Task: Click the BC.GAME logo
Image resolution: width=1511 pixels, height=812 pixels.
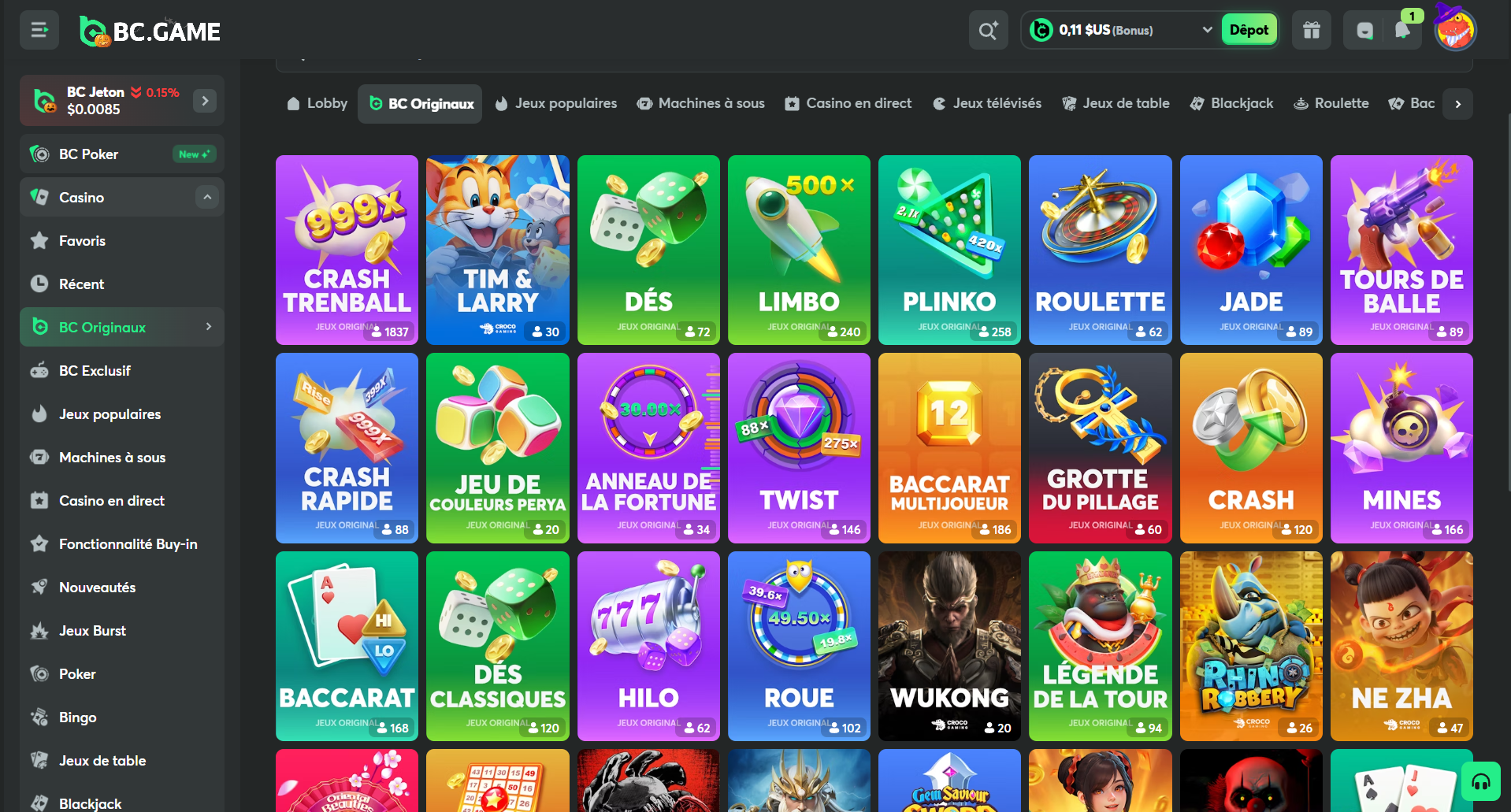Action: tap(150, 32)
